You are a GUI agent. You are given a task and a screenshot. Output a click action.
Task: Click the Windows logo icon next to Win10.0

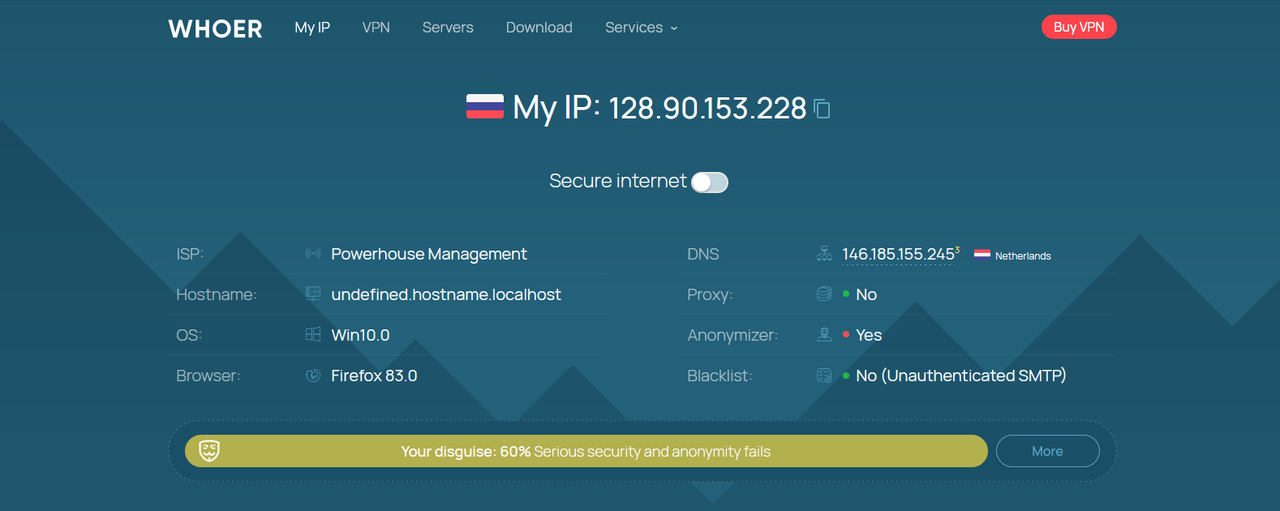coord(313,335)
